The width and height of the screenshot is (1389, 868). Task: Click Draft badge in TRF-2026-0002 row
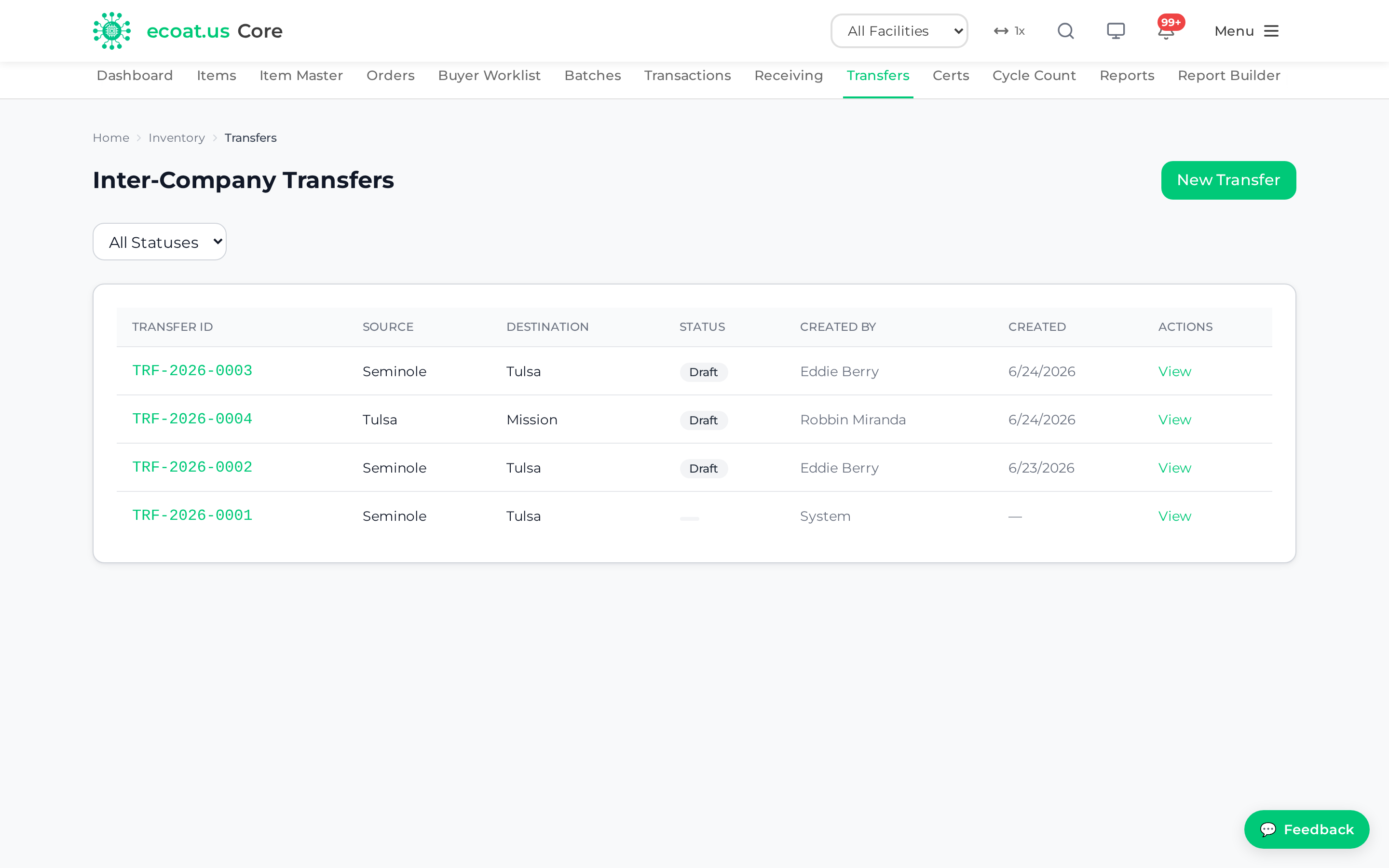click(x=704, y=468)
